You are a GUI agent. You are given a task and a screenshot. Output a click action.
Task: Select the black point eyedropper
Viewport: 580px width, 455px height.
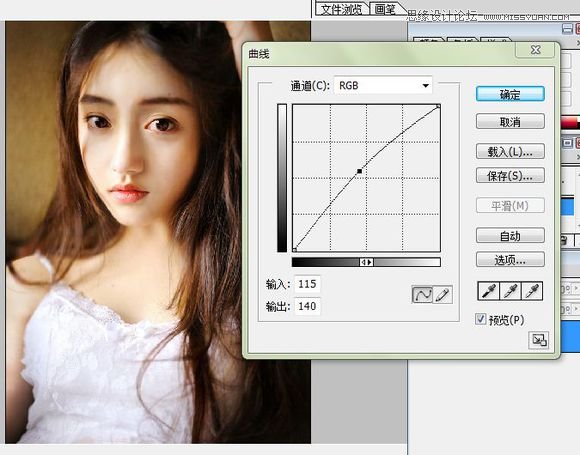[x=489, y=291]
